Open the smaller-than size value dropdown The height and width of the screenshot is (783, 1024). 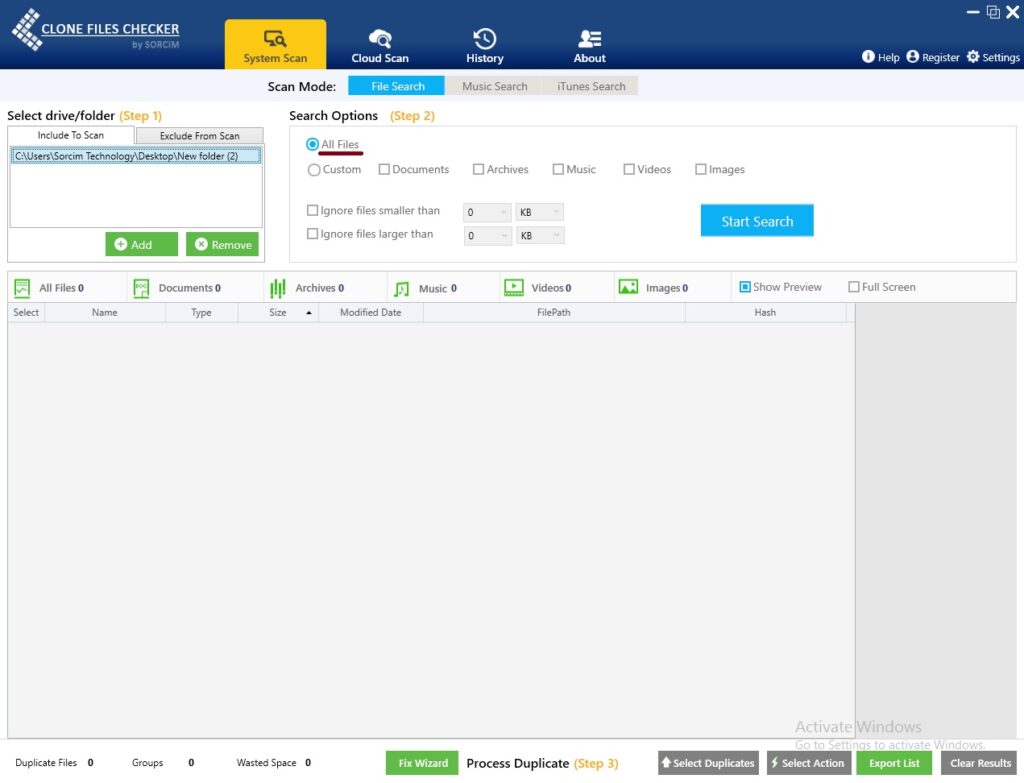click(487, 212)
